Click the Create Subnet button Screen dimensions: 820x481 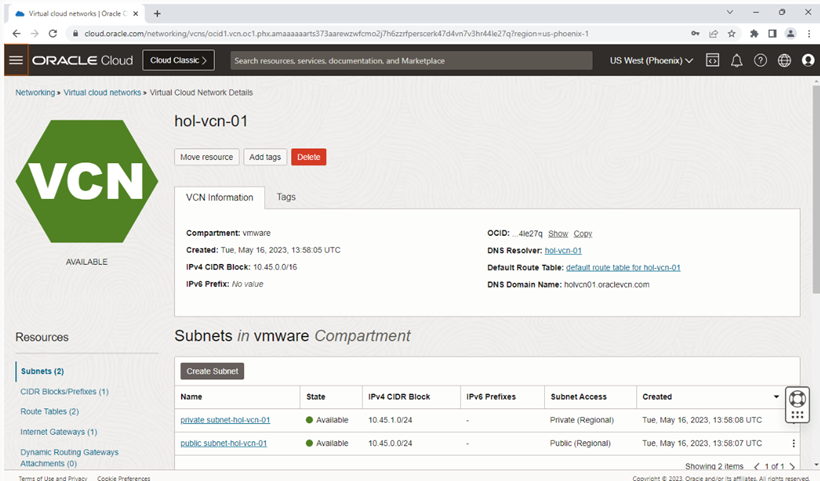[x=212, y=371]
